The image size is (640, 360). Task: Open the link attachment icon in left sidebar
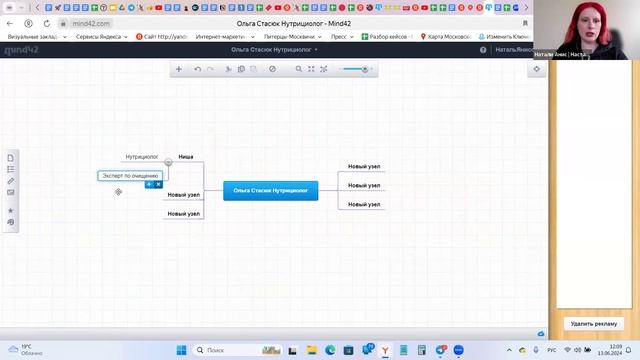pyautogui.click(x=11, y=181)
